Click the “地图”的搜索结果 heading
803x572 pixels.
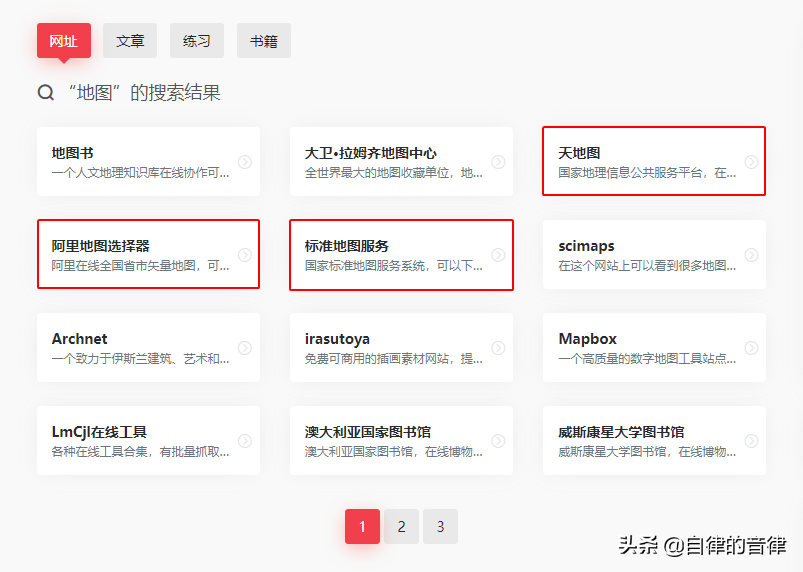144,93
